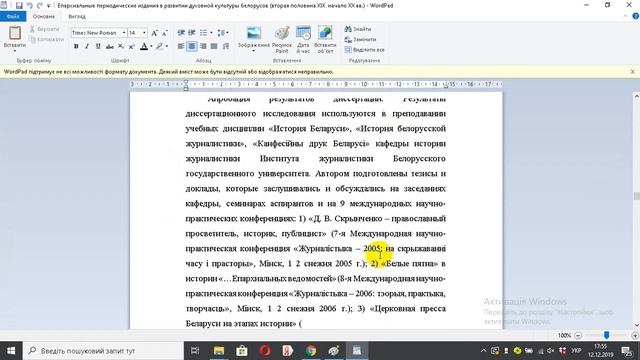
Task: Click Знайти (find) in editing group
Action: pyautogui.click(x=358, y=29)
